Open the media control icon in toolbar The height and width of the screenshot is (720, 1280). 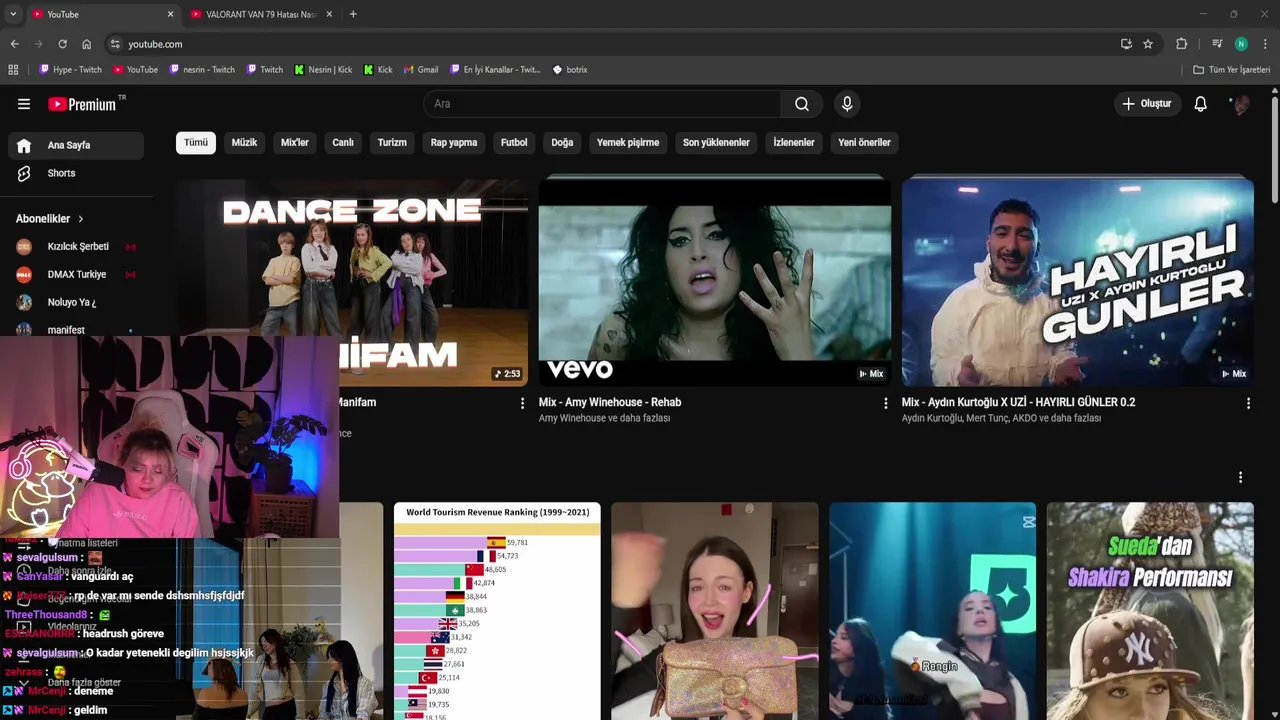pyautogui.click(x=1217, y=44)
